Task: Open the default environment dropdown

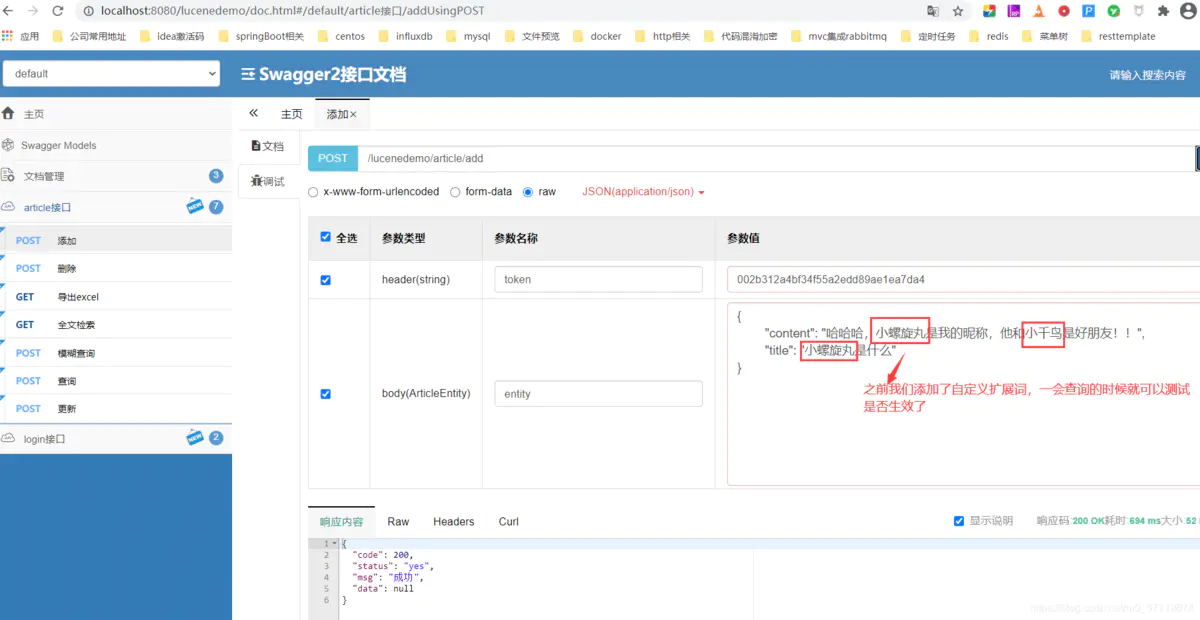Action: pyautogui.click(x=110, y=73)
